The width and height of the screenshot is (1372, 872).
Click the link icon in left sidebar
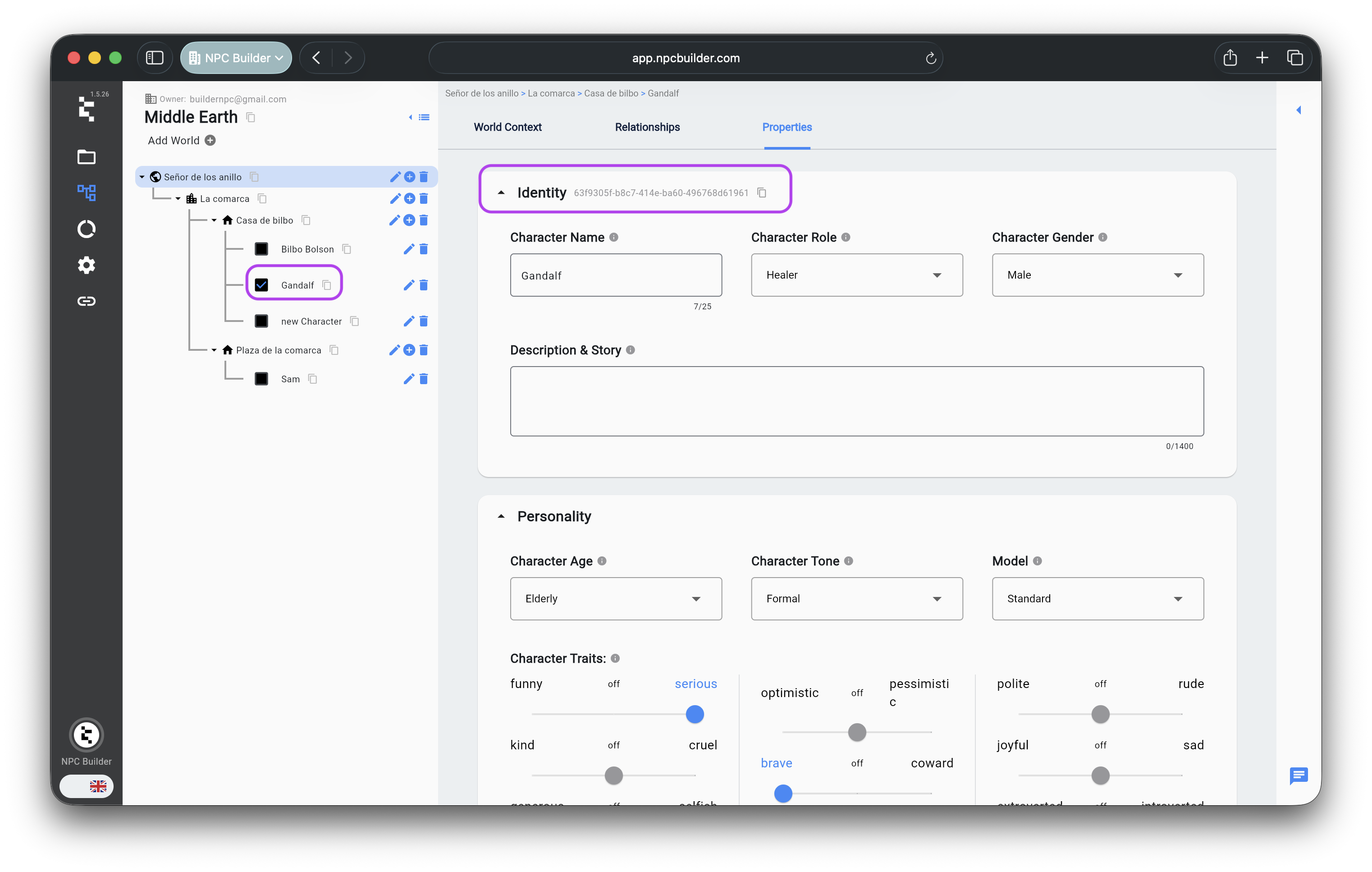pos(86,301)
